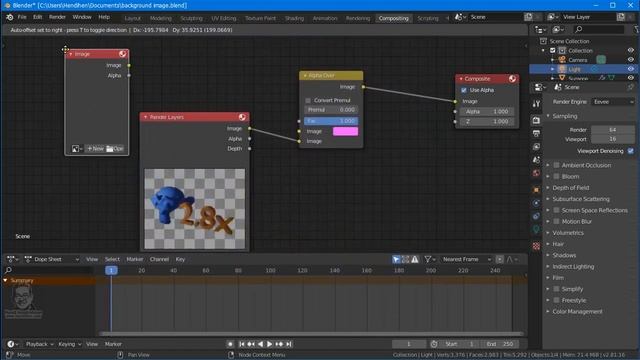Open the Dope Sheet mode dropdown
The width and height of the screenshot is (640, 360).
(x=52, y=259)
